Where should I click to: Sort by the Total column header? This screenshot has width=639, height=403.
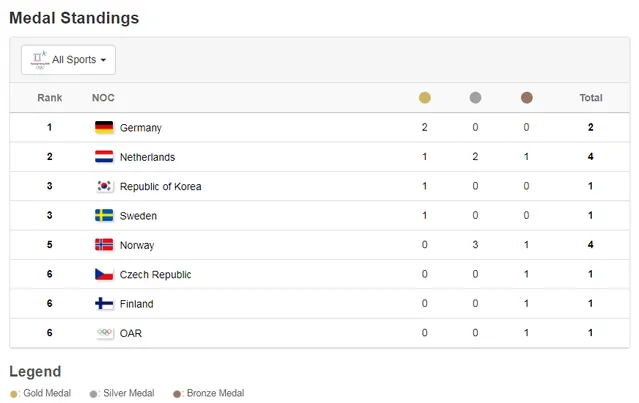point(591,98)
